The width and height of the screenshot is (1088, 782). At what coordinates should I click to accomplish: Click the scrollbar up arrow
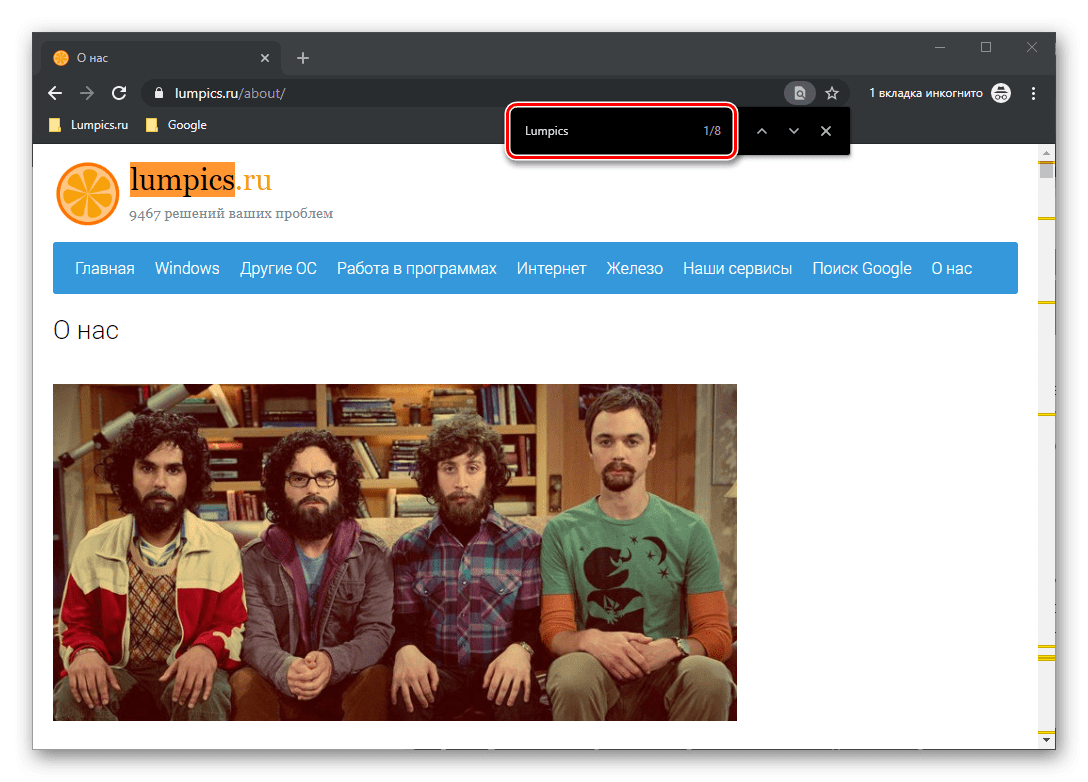point(1046,153)
